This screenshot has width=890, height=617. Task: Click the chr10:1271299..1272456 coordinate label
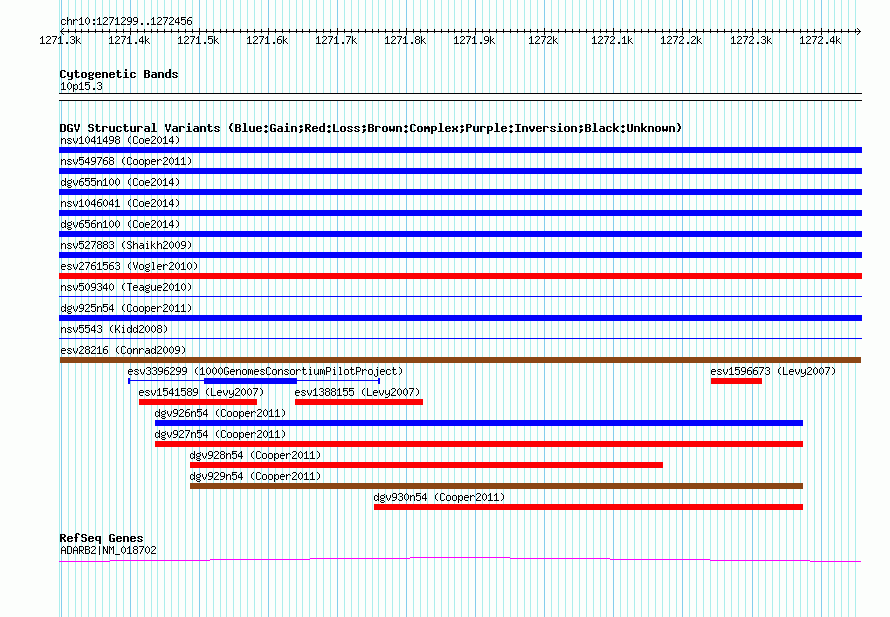126,21
